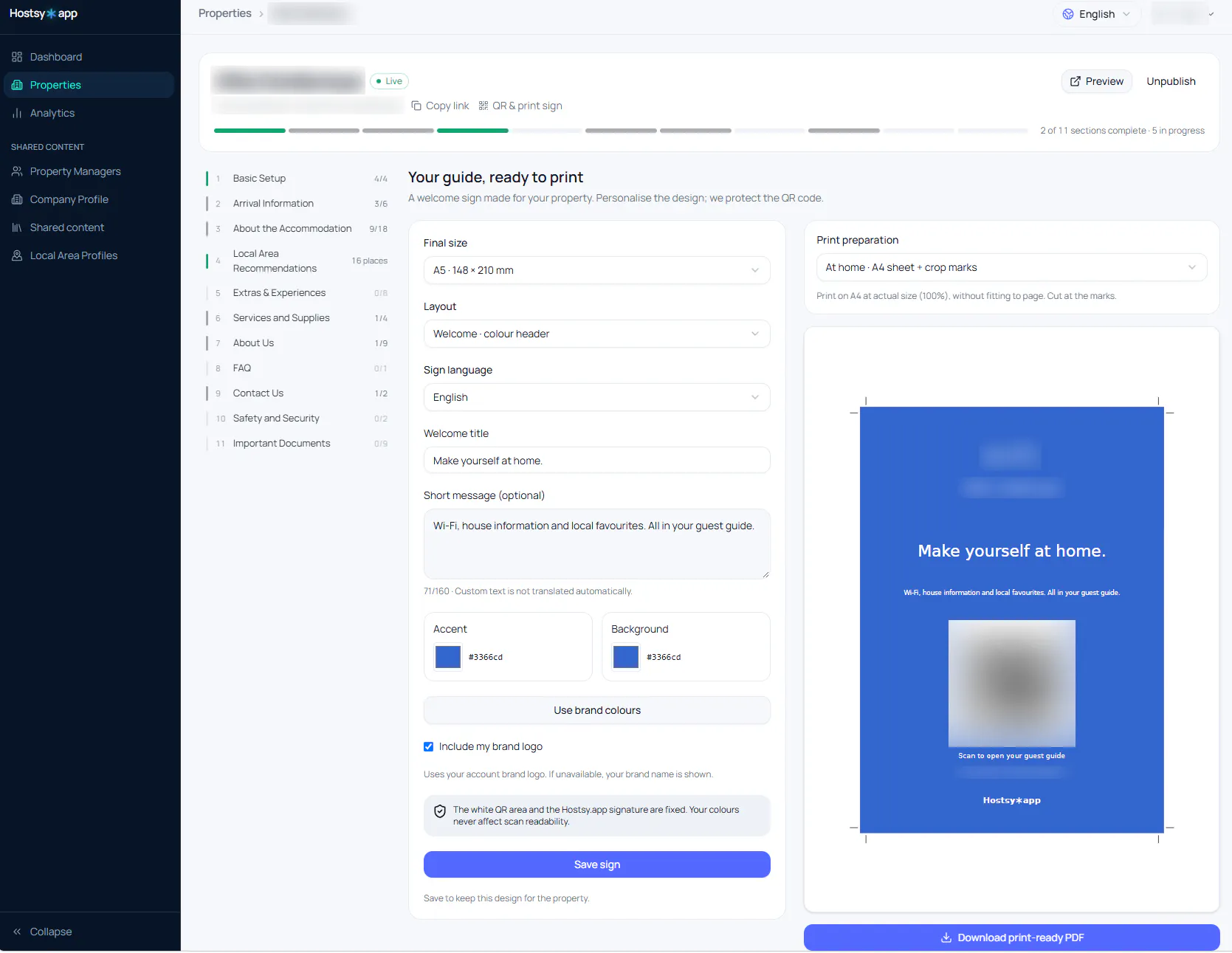Click the Shared content library icon

(17, 227)
